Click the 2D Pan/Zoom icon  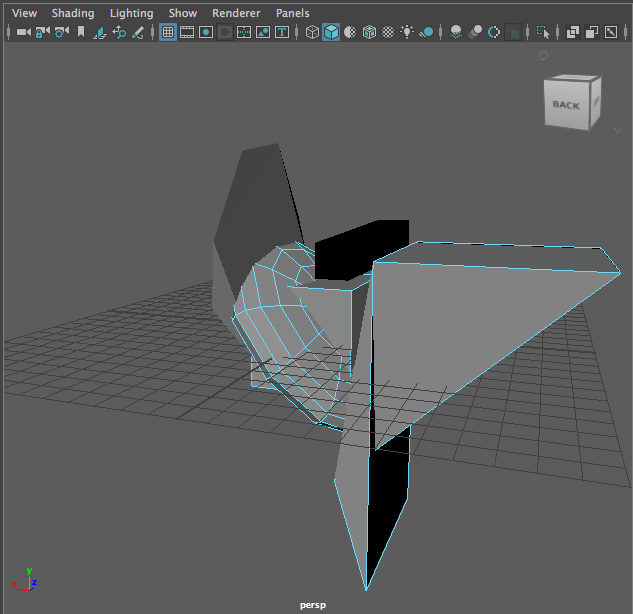click(x=119, y=32)
